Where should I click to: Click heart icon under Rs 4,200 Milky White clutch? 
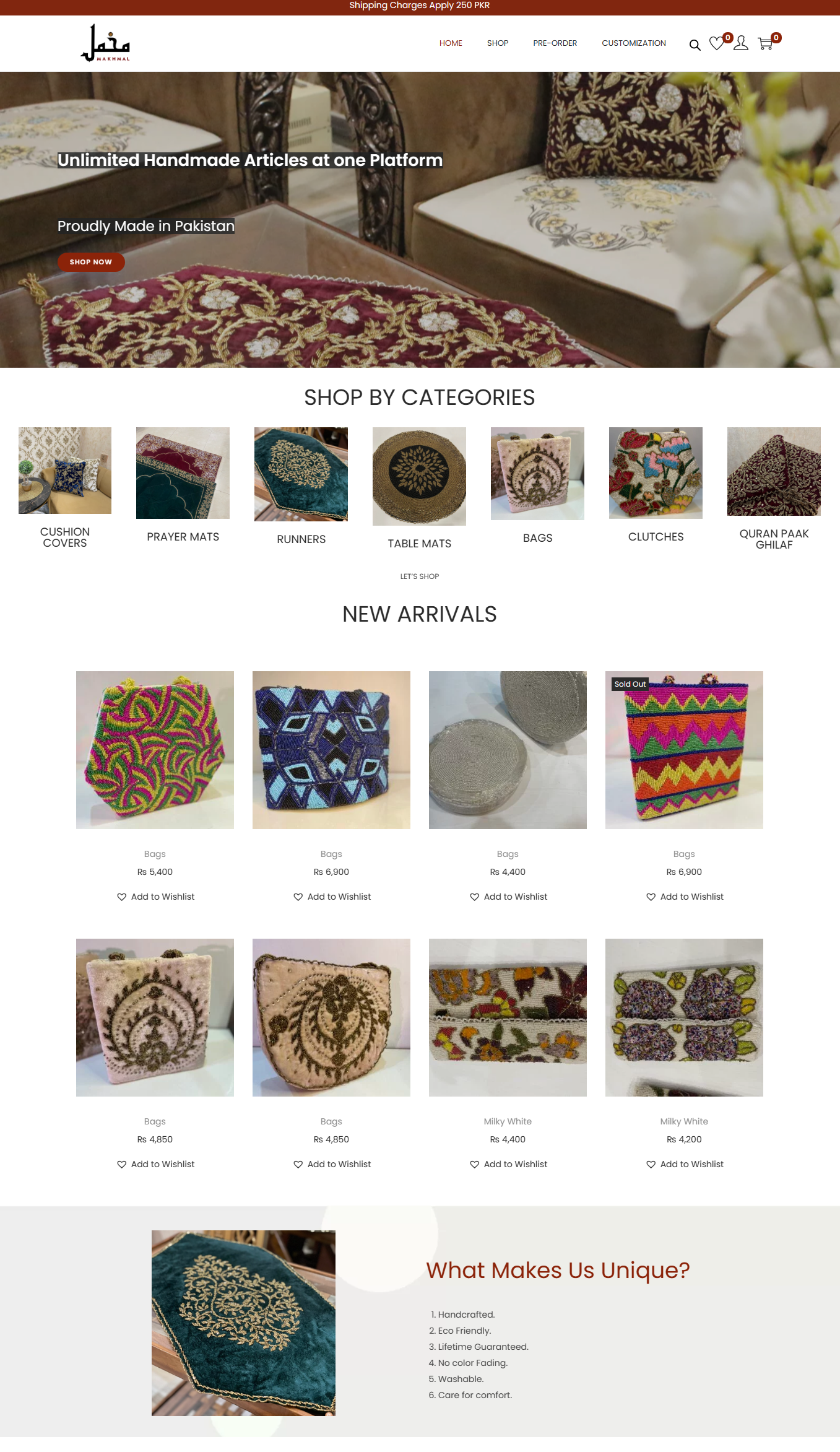point(651,1164)
